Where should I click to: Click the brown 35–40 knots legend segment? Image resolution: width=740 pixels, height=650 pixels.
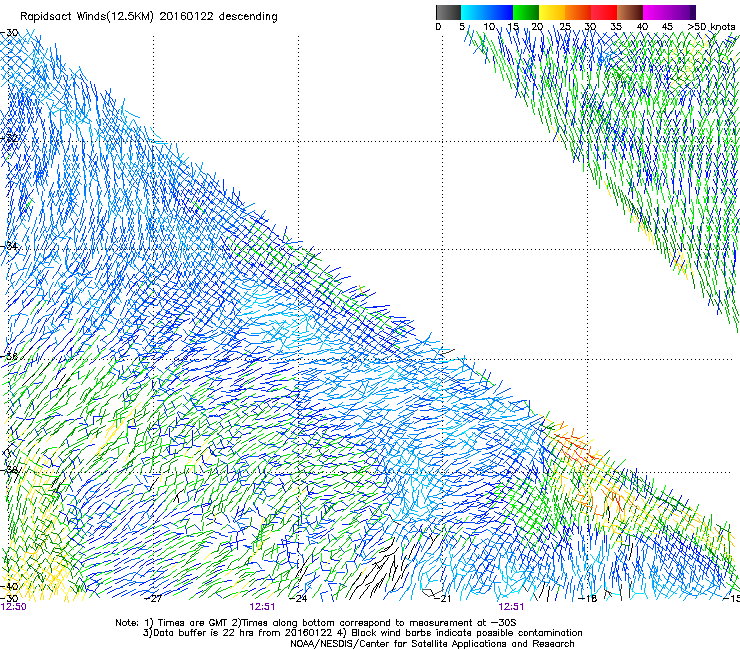[630, 12]
